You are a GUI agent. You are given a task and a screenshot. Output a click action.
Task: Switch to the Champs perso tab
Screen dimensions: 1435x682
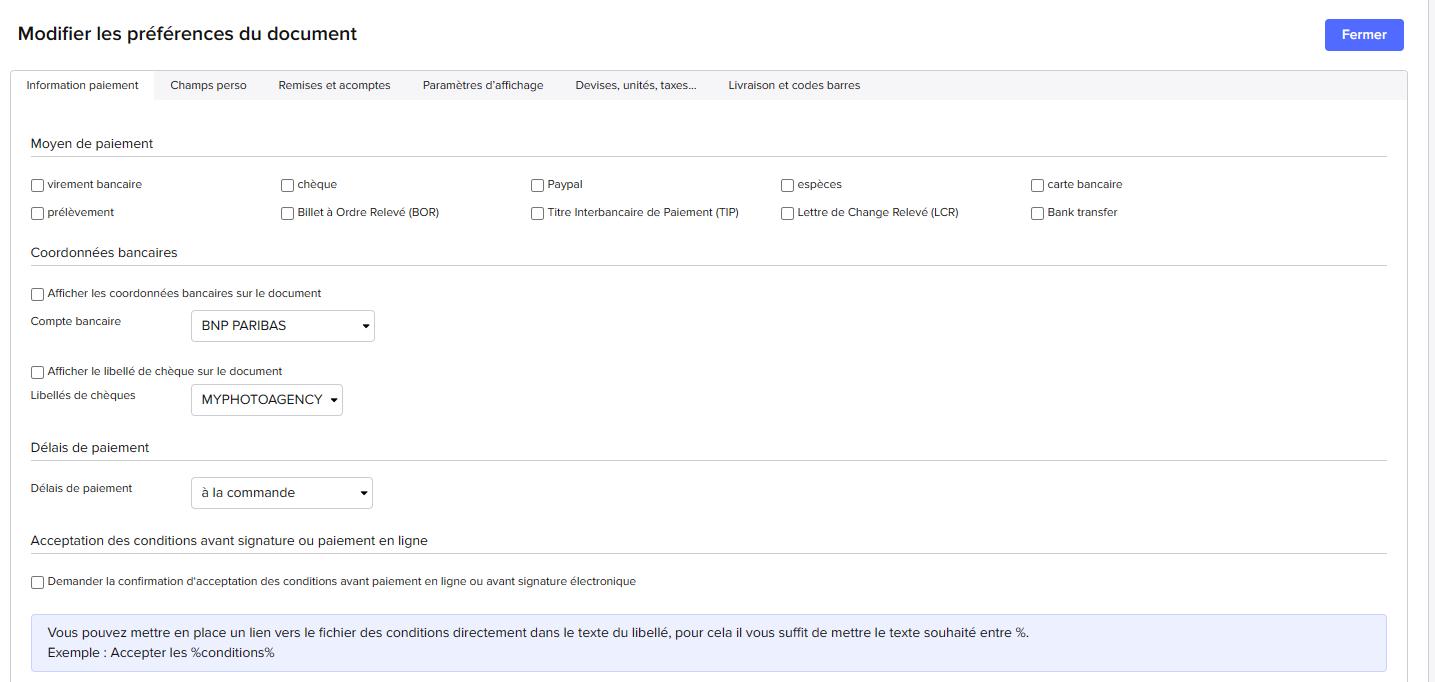(208, 86)
